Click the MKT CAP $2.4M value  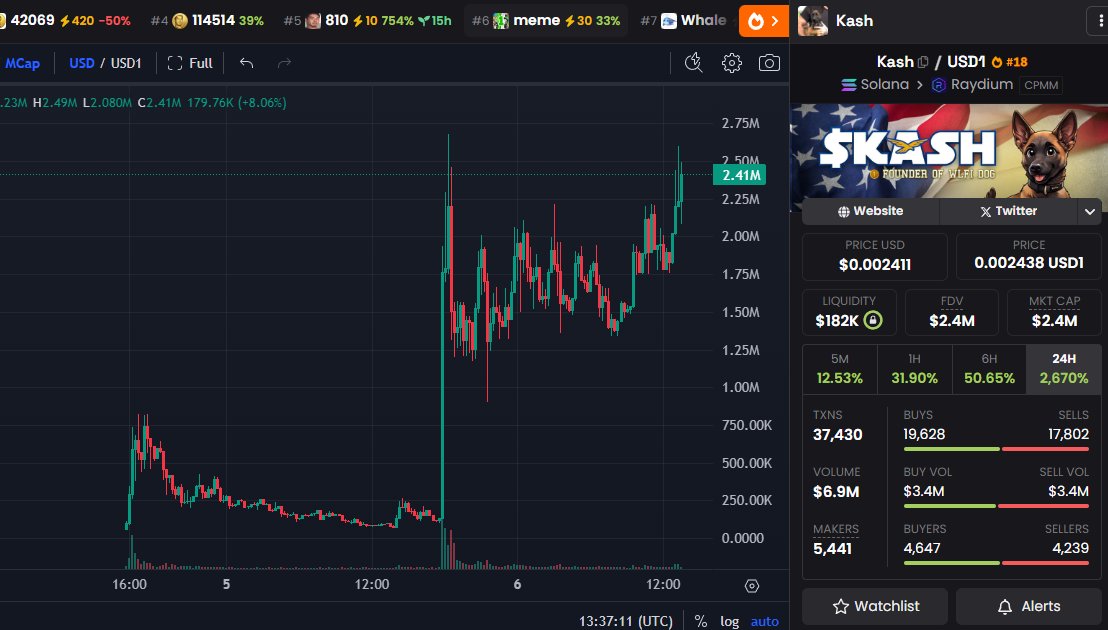pos(1054,321)
